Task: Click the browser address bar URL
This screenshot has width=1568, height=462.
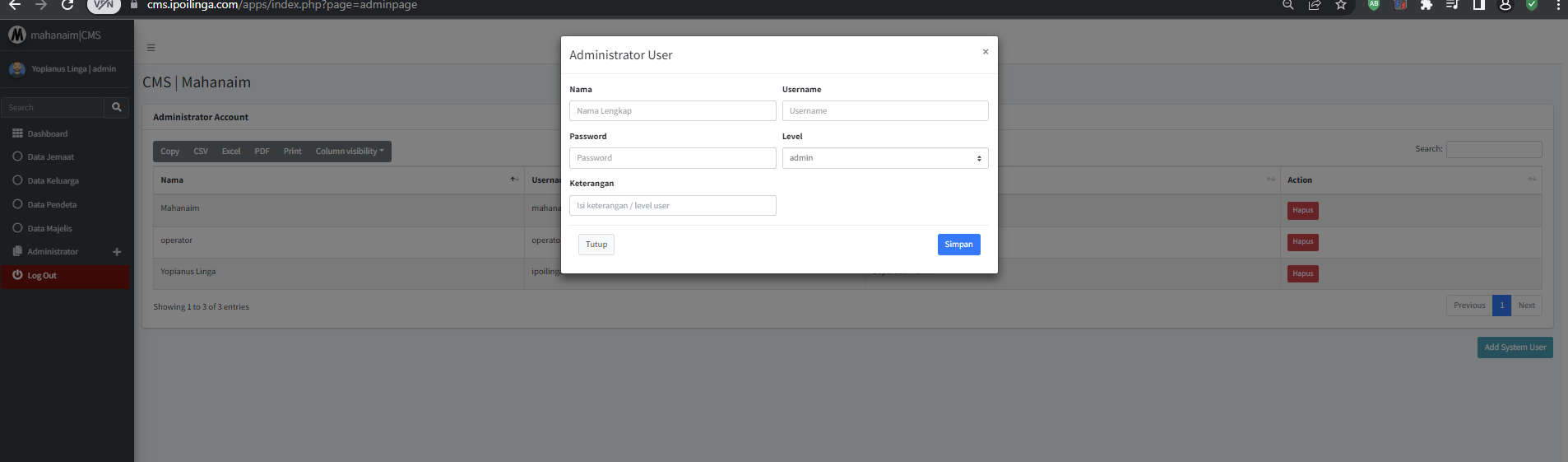Action: click(282, 5)
